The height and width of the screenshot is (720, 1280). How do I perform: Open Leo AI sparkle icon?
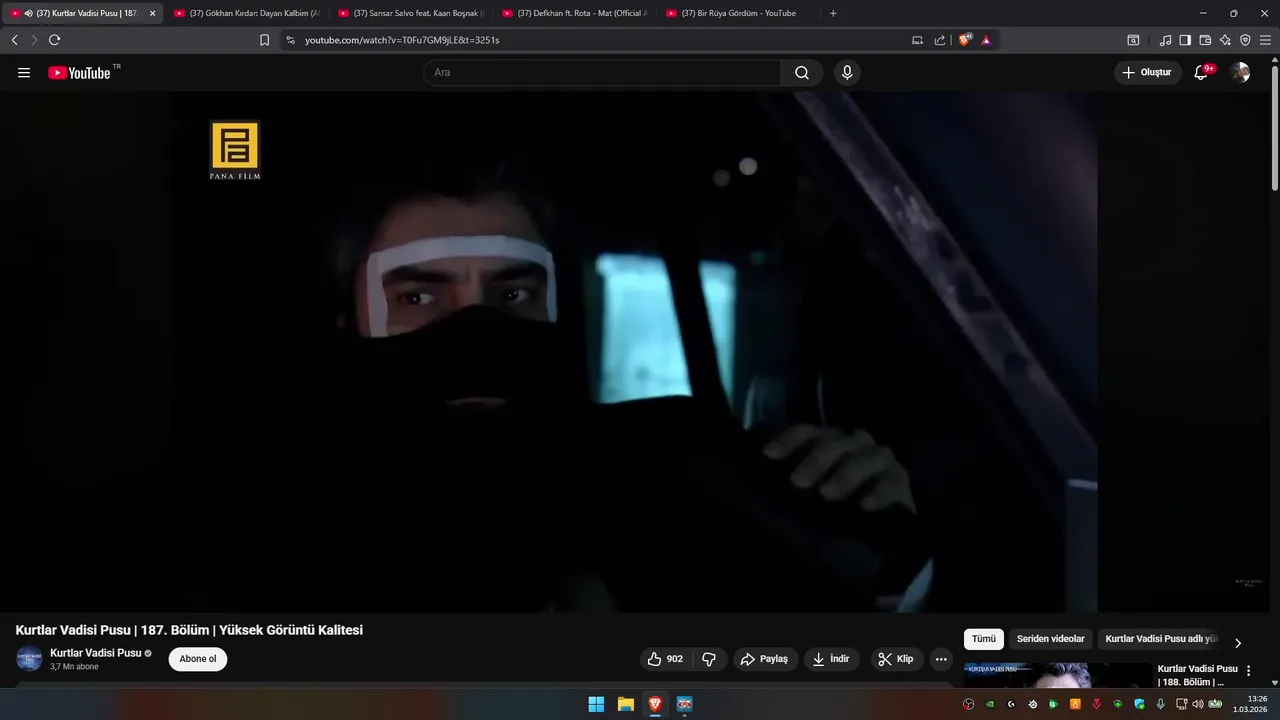[1225, 40]
